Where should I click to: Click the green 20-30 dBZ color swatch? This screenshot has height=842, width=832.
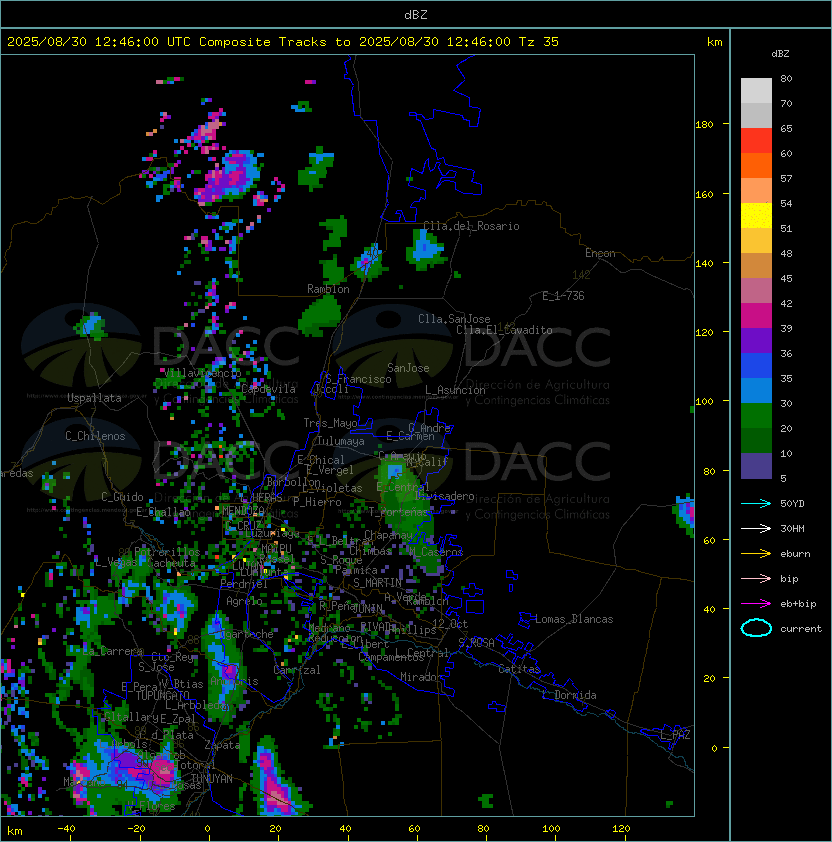(756, 416)
